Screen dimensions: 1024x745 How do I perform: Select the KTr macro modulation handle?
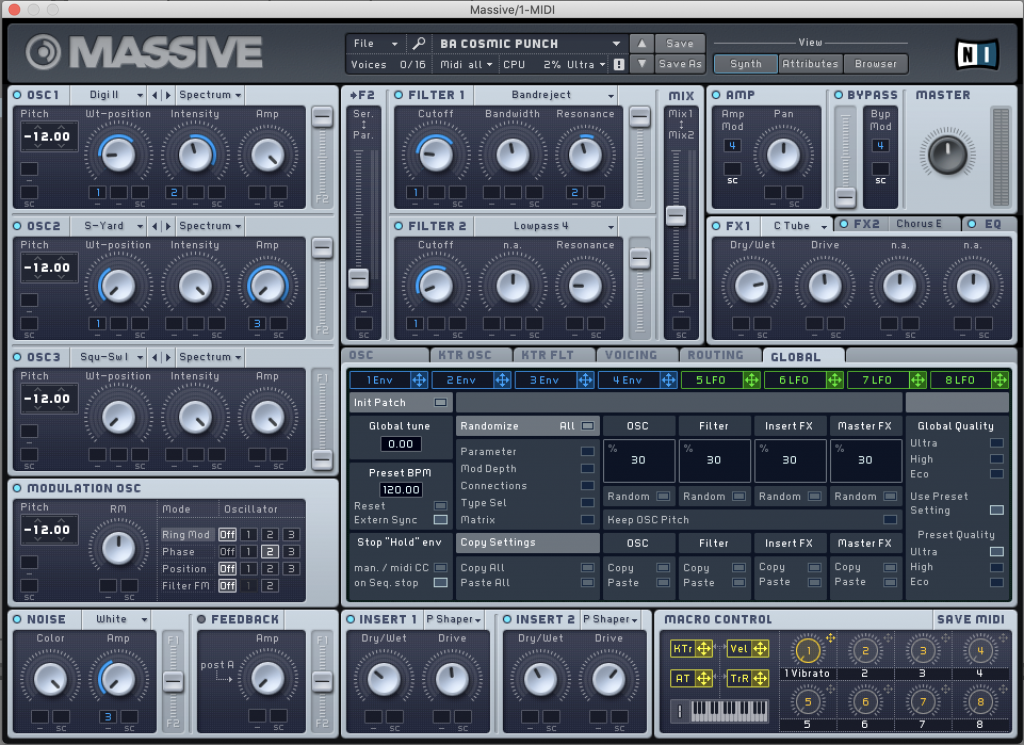(702, 650)
